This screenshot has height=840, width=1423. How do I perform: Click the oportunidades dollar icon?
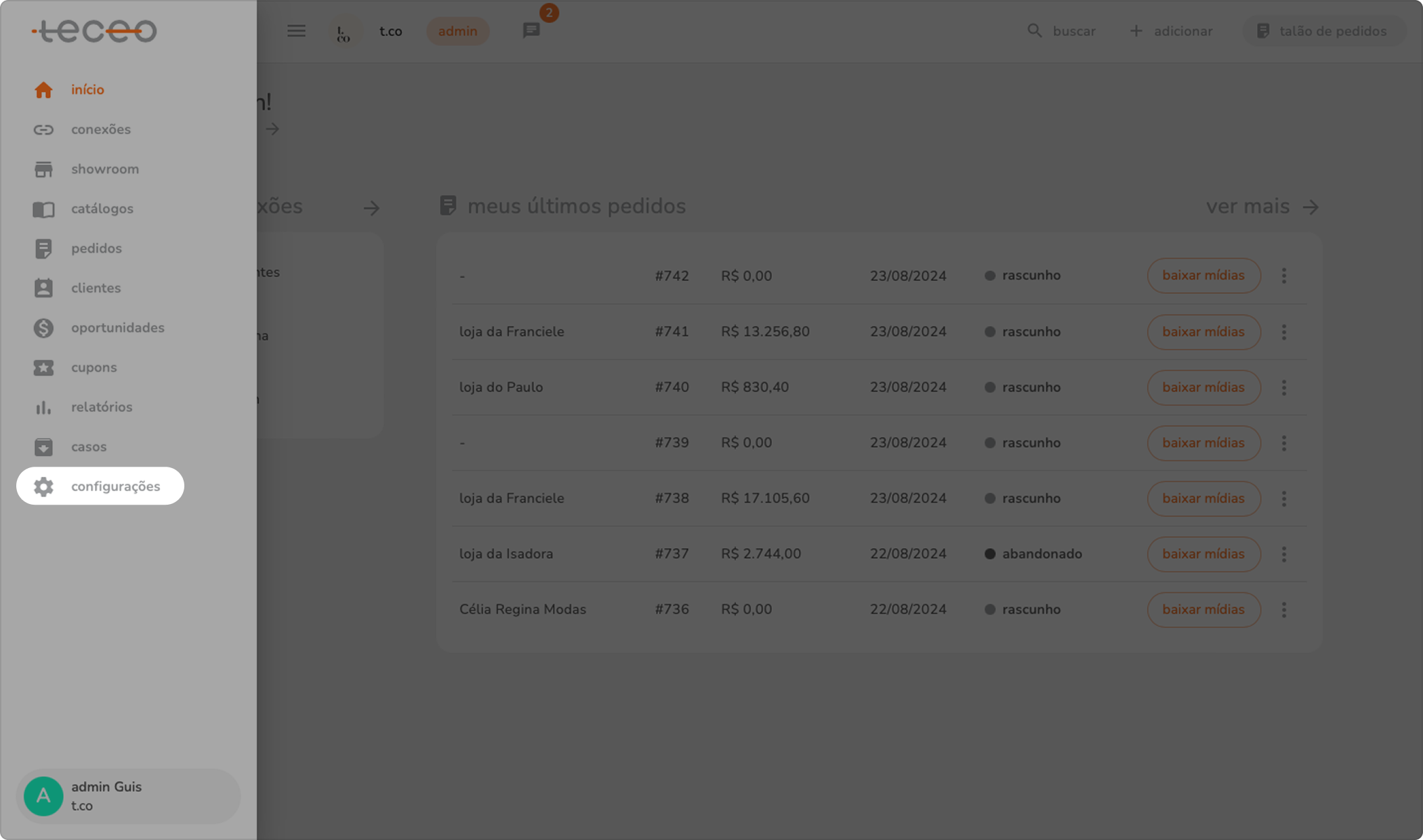pos(43,328)
